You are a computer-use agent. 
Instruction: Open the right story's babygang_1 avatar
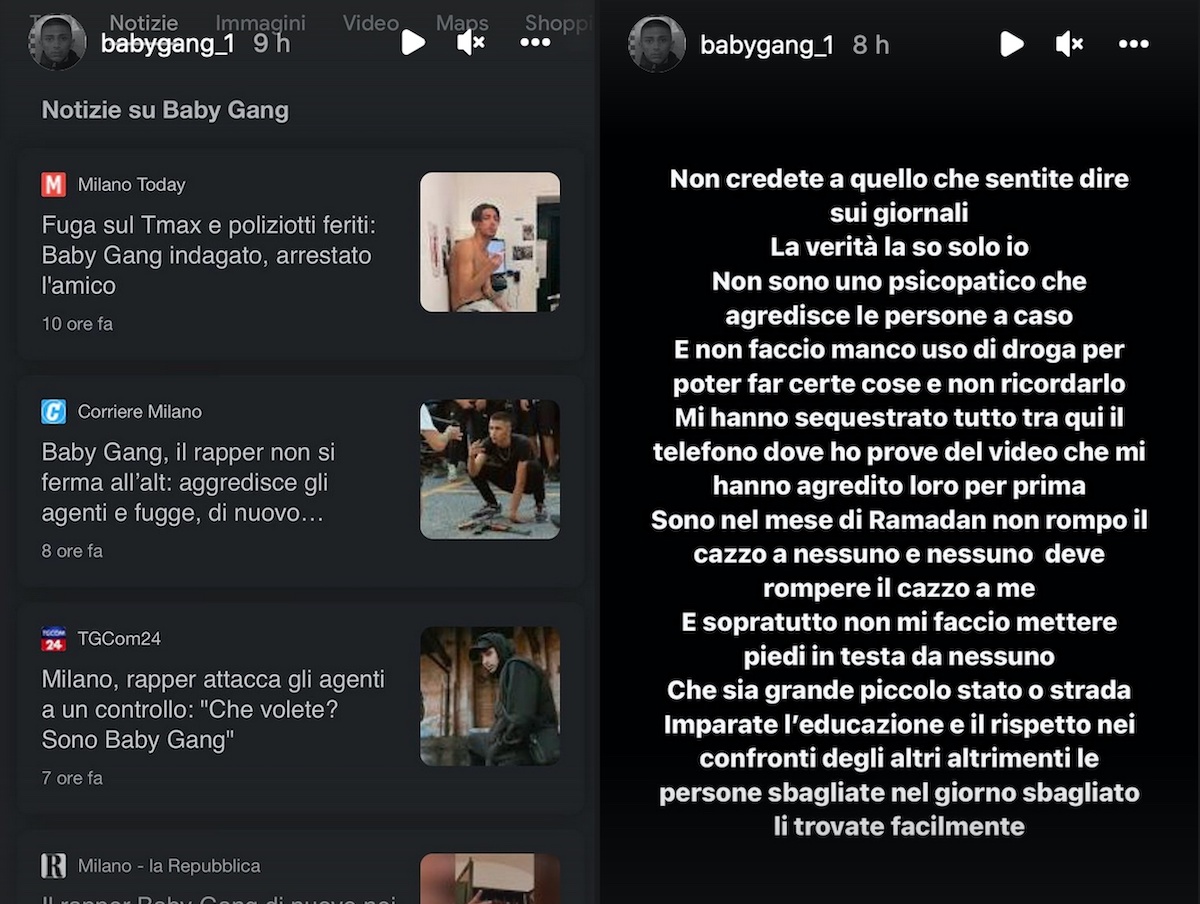pyautogui.click(x=656, y=44)
